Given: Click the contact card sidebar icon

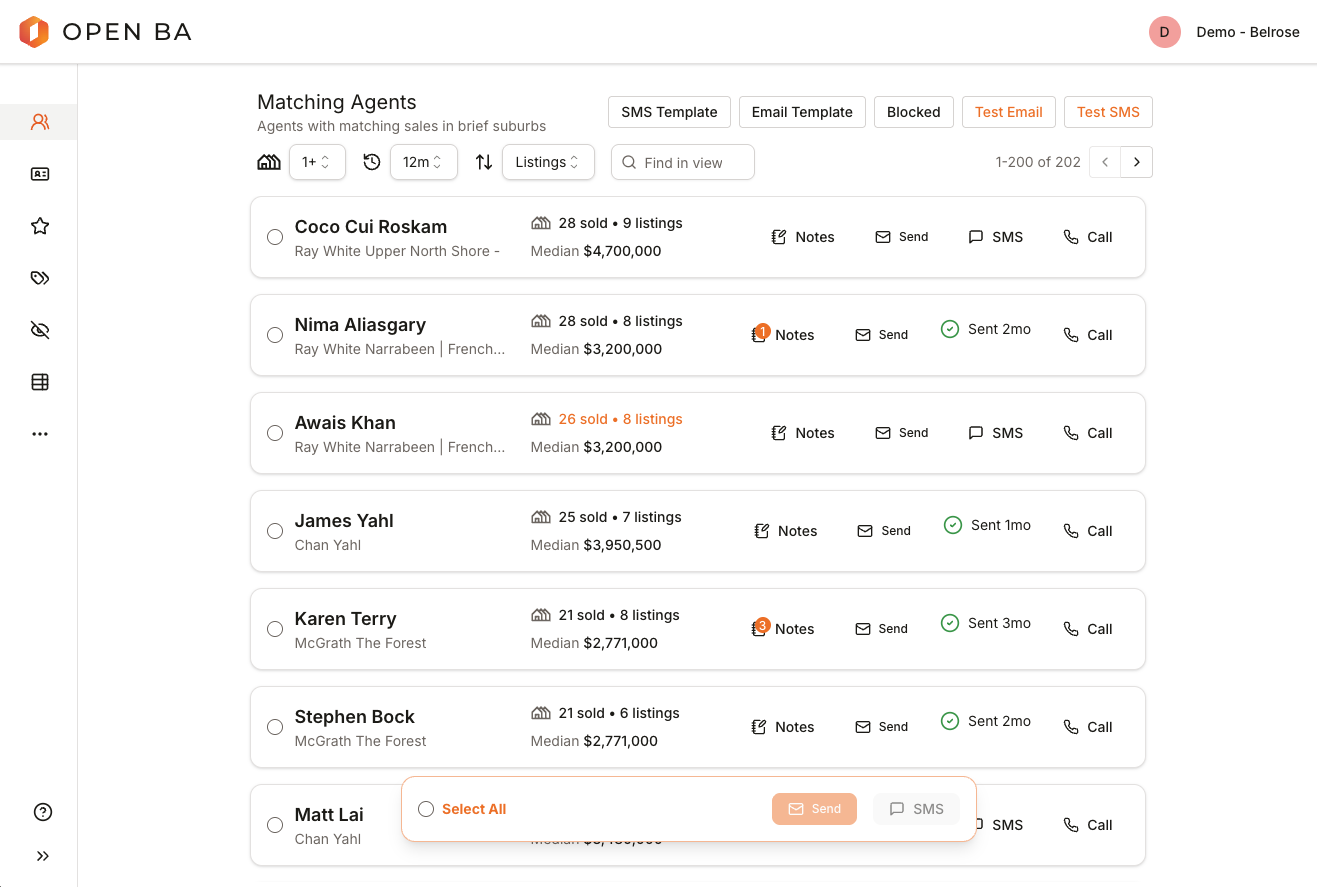Looking at the screenshot, I should (40, 174).
